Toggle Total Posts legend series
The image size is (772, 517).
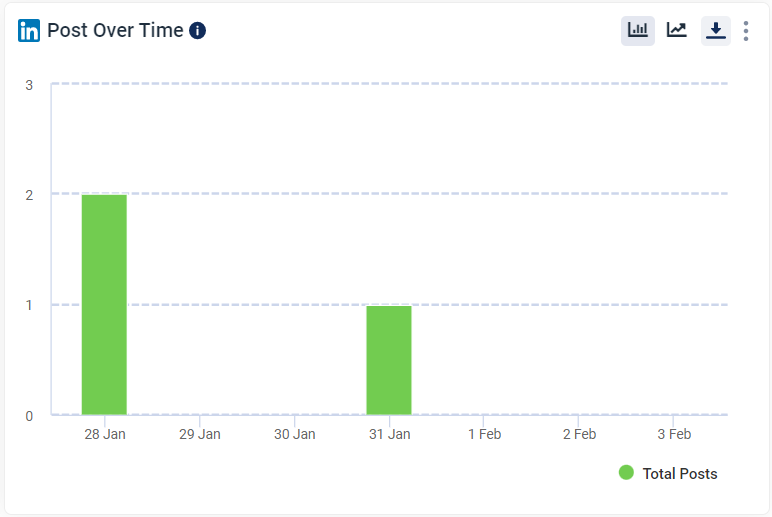click(x=679, y=474)
